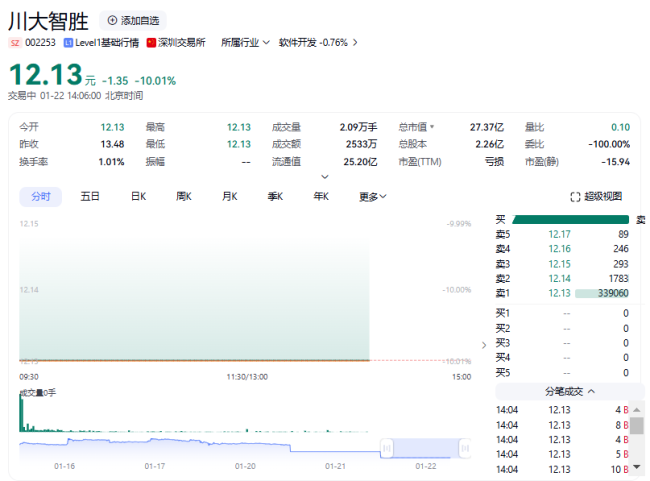
Task: Click the 卖2 price 12.14 row
Action: 562,279
